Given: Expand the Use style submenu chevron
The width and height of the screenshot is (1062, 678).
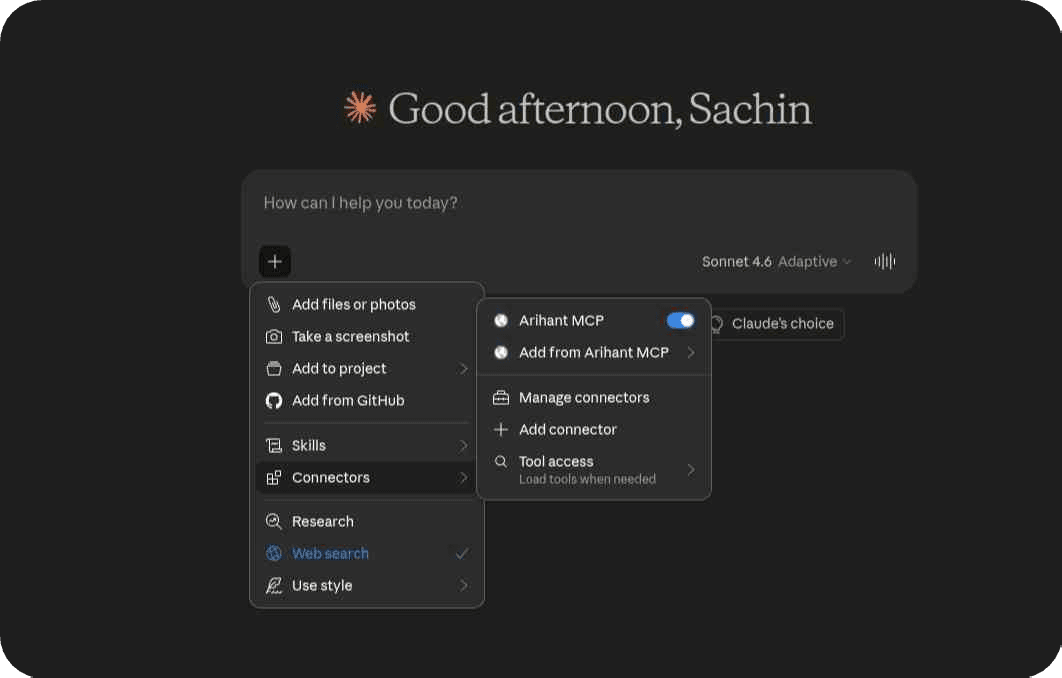Looking at the screenshot, I should pos(464,585).
